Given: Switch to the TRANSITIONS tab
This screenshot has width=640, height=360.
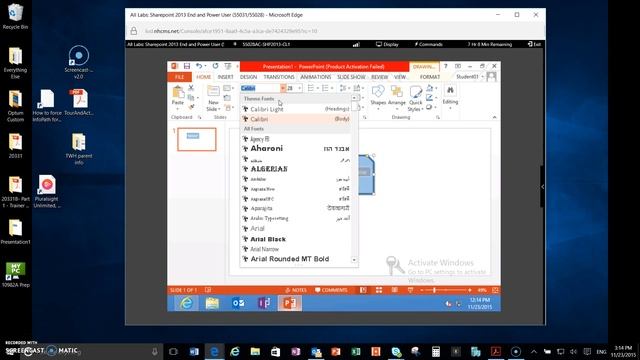Looking at the screenshot, I should point(279,77).
